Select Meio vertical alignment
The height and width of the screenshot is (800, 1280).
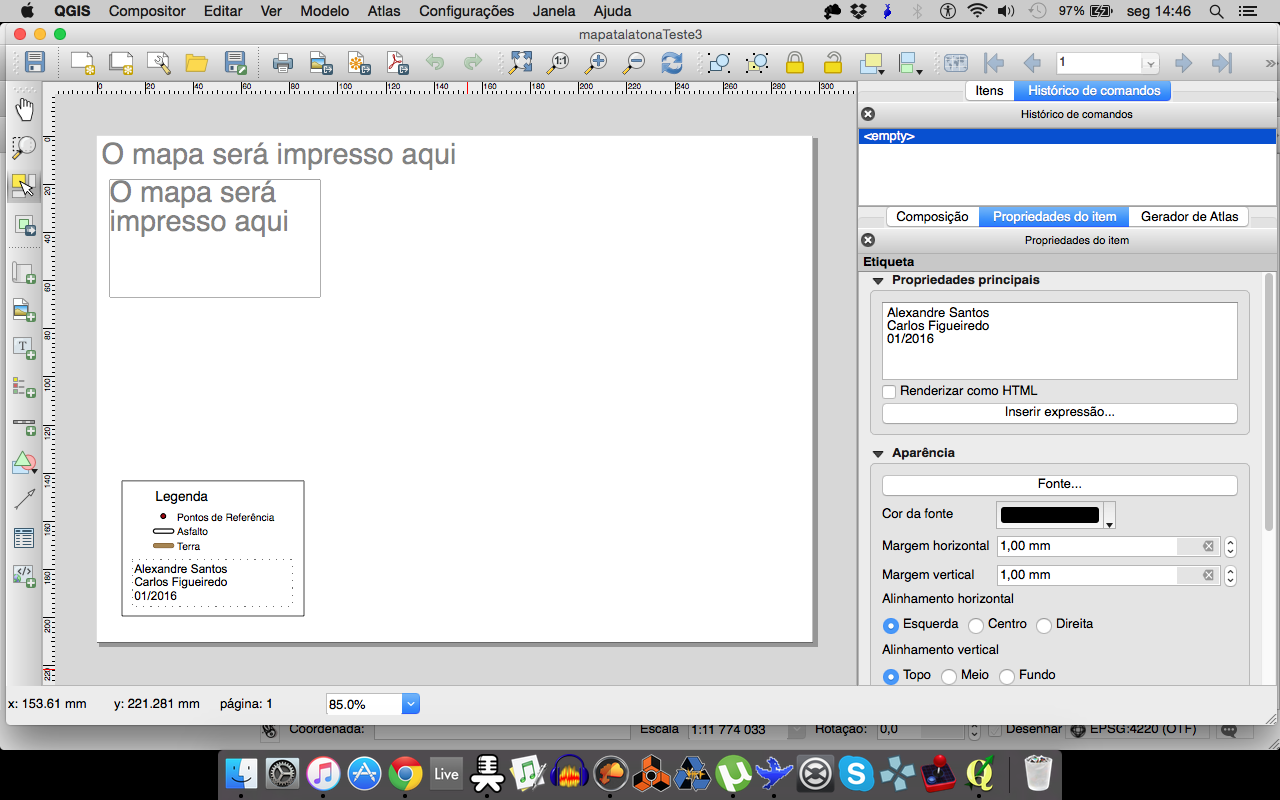tap(949, 676)
